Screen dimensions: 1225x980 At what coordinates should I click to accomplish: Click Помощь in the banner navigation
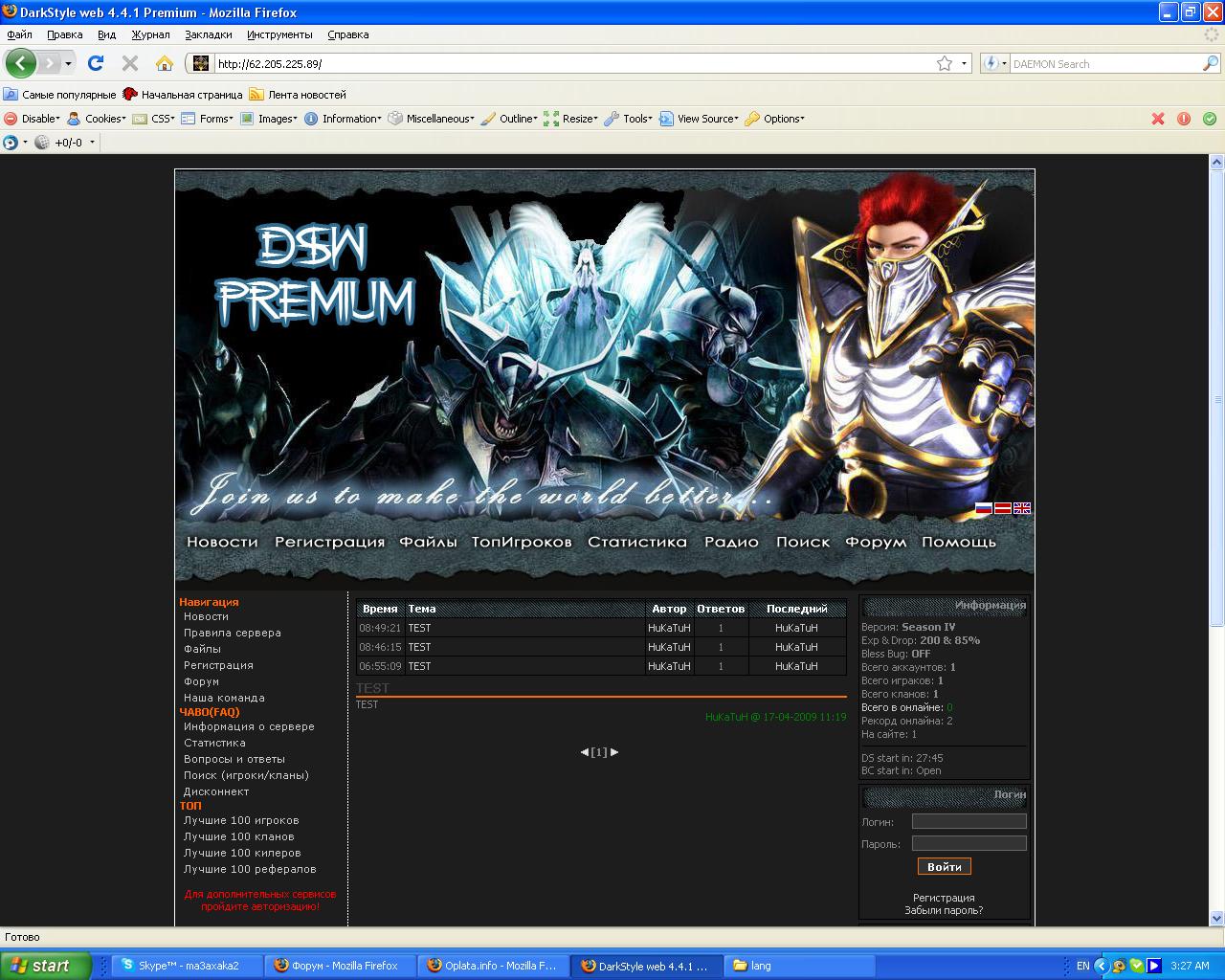(x=959, y=542)
